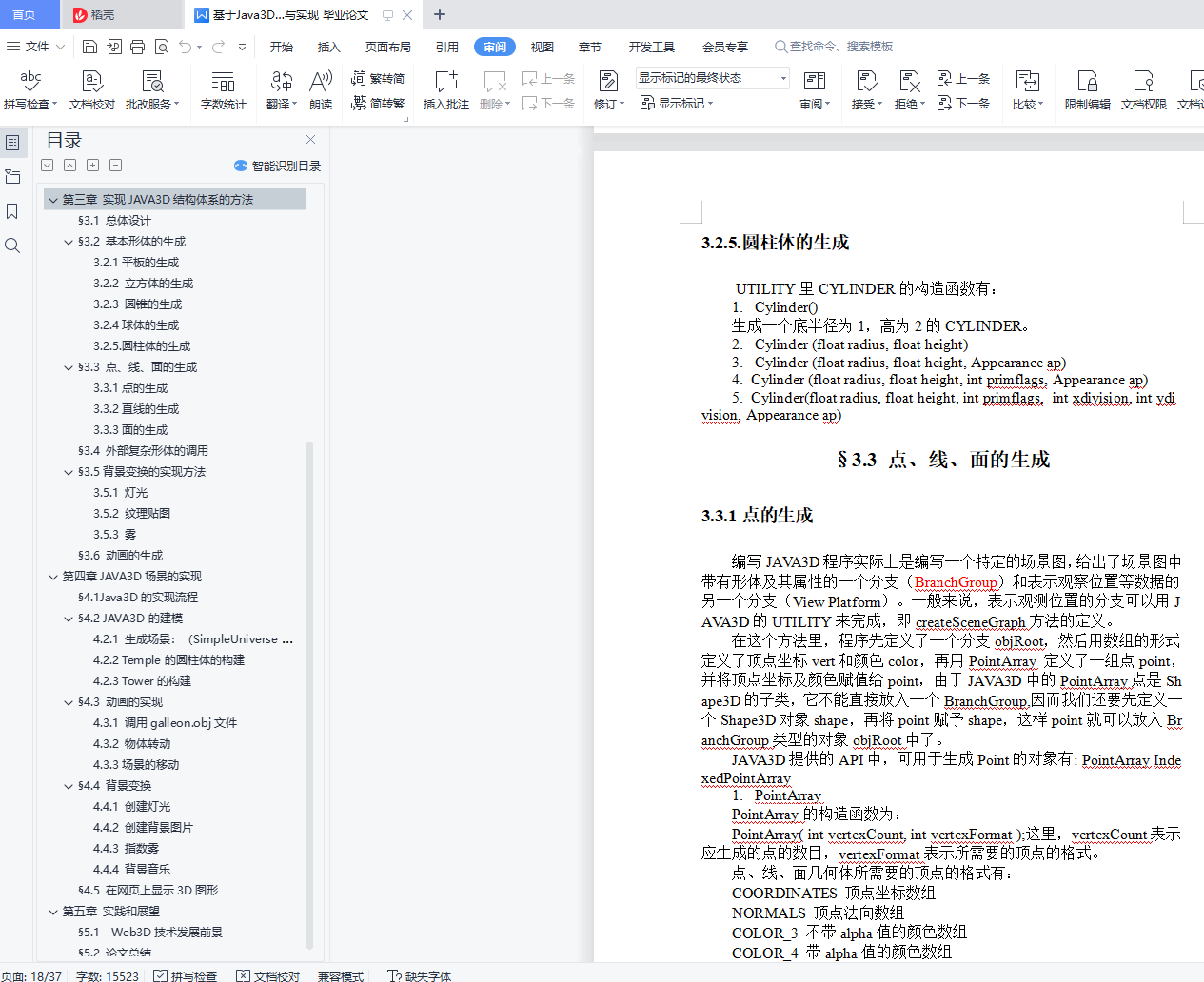Open the 显示标记 dropdown menu

click(x=677, y=103)
